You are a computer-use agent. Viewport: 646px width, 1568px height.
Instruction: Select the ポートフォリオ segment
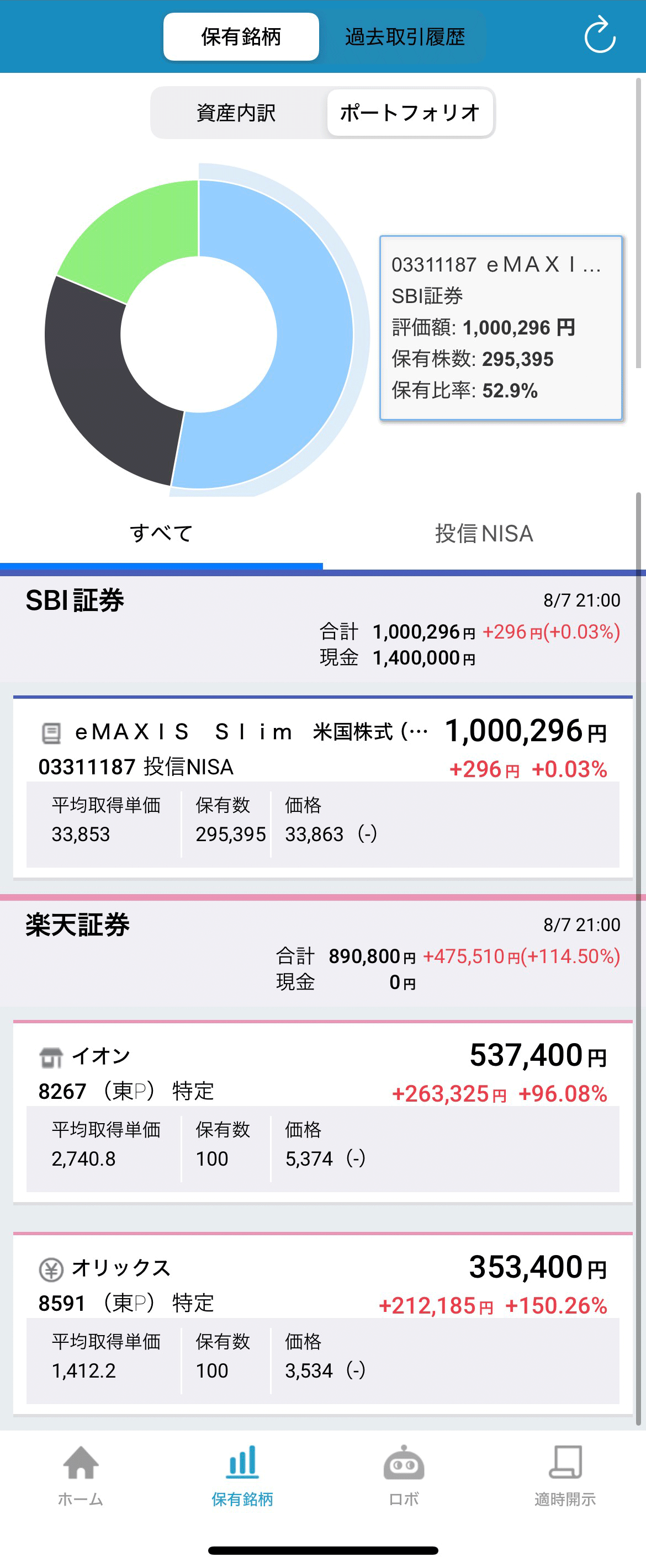tap(410, 113)
